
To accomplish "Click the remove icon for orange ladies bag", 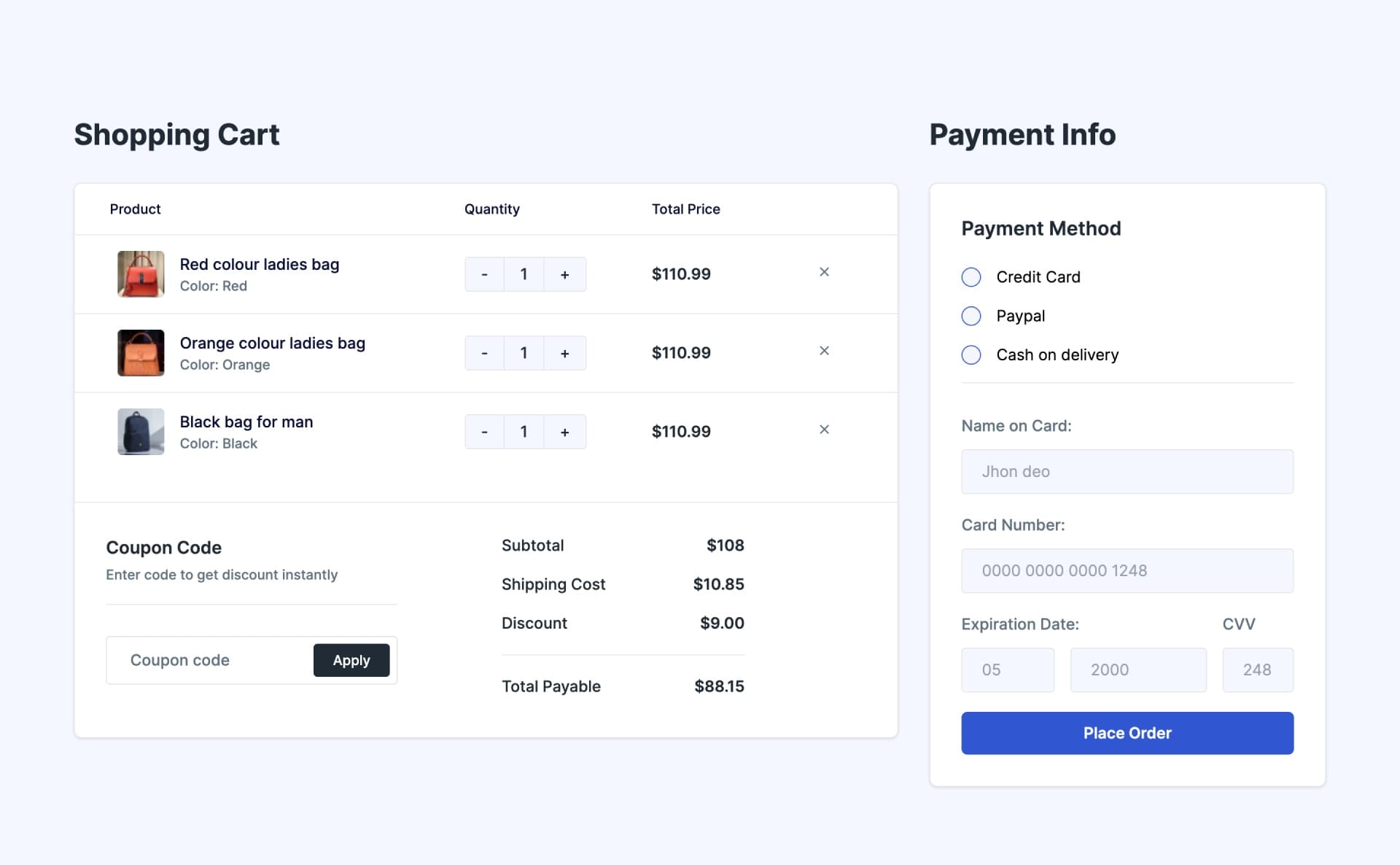I will click(x=824, y=350).
